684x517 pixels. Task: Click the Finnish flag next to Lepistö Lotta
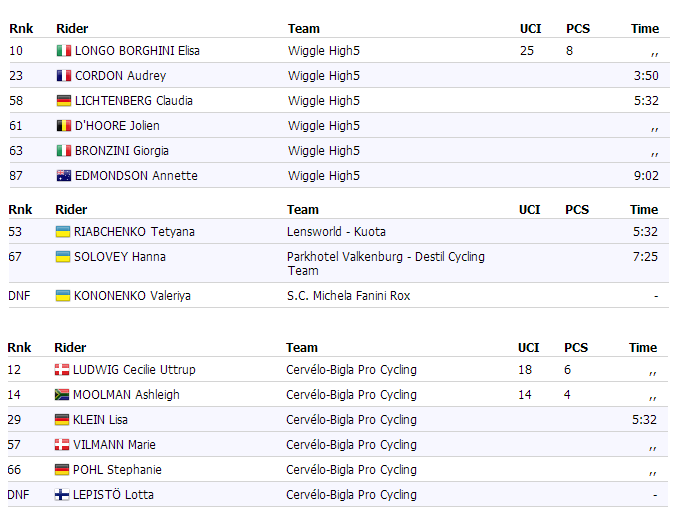click(x=63, y=495)
